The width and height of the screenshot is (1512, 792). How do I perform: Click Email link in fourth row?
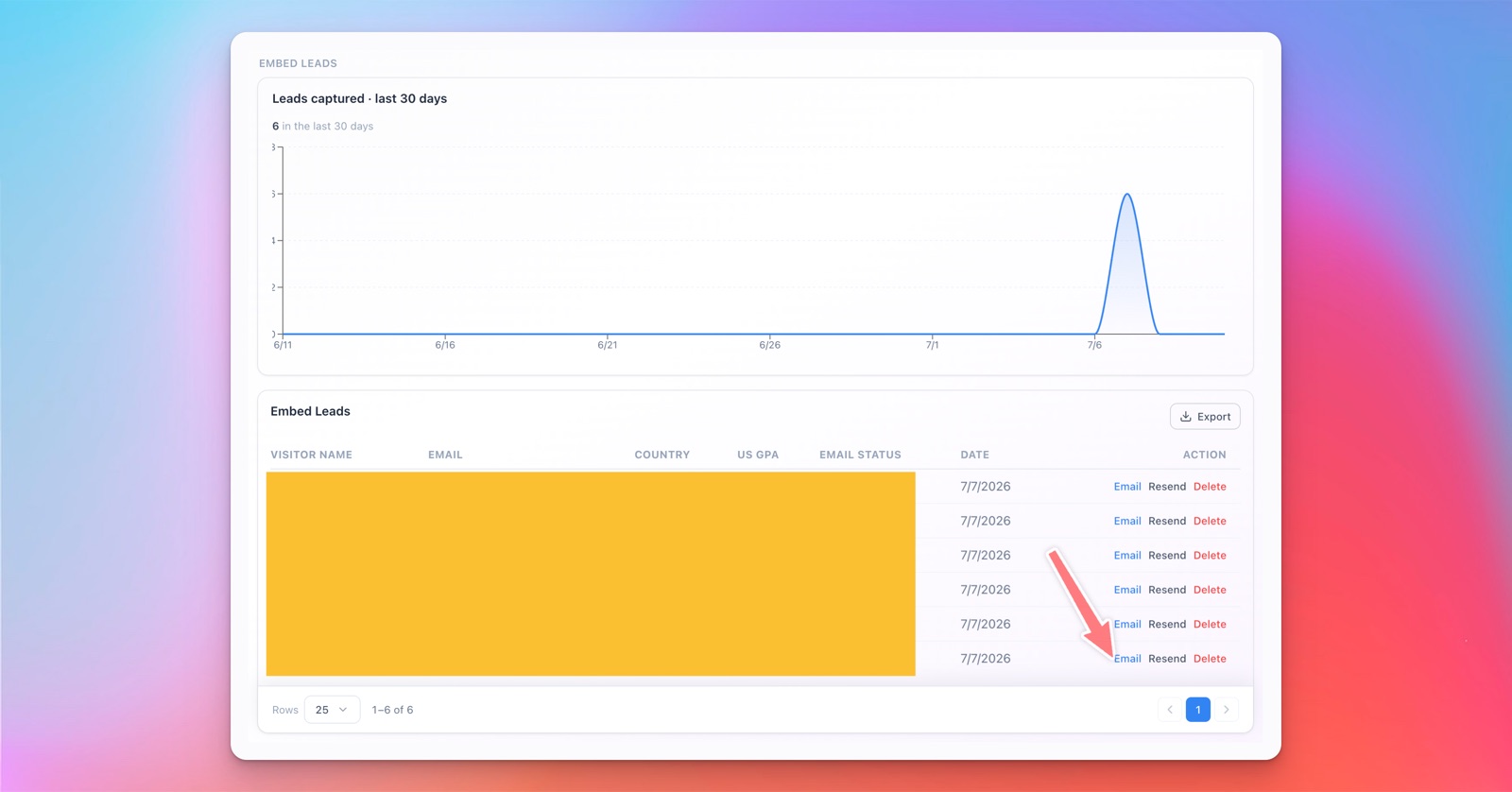[1127, 590]
